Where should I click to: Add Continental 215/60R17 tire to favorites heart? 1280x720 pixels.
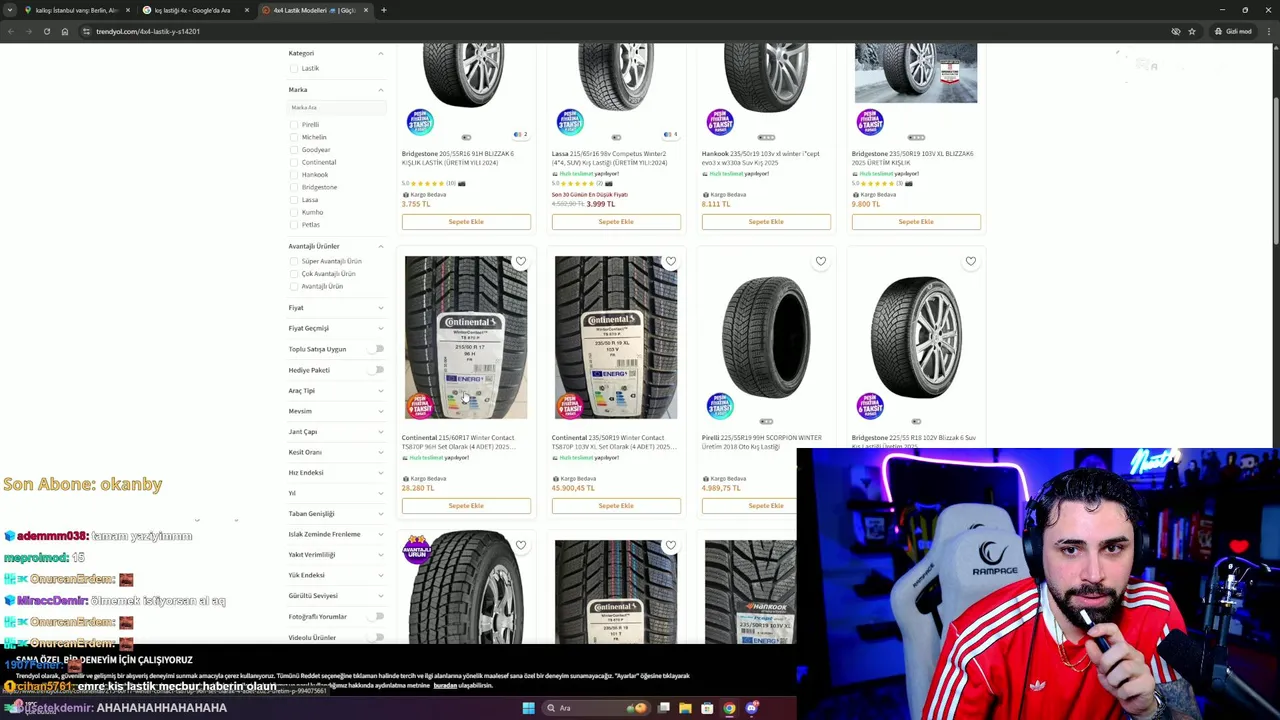pyautogui.click(x=520, y=262)
